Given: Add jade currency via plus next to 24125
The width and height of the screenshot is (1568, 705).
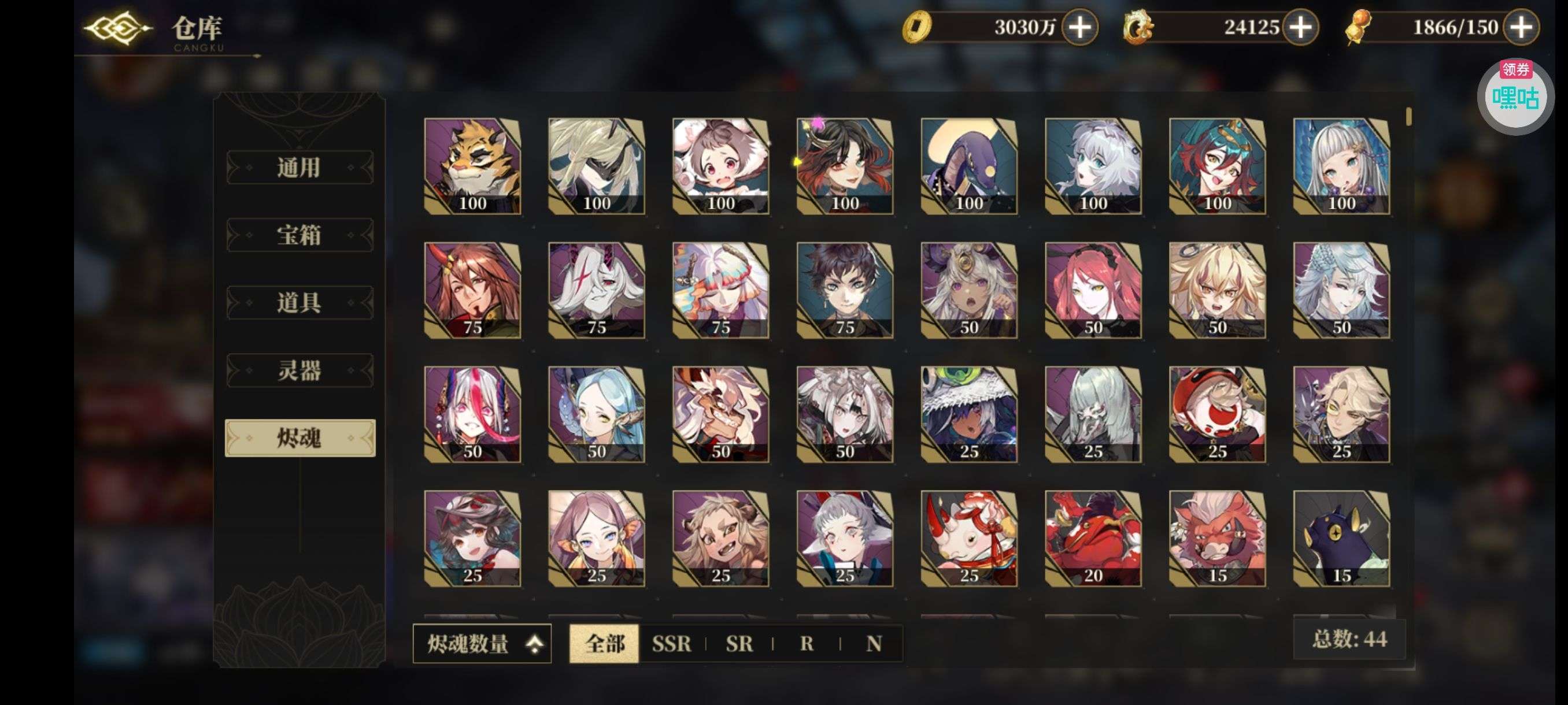Looking at the screenshot, I should (1300, 27).
